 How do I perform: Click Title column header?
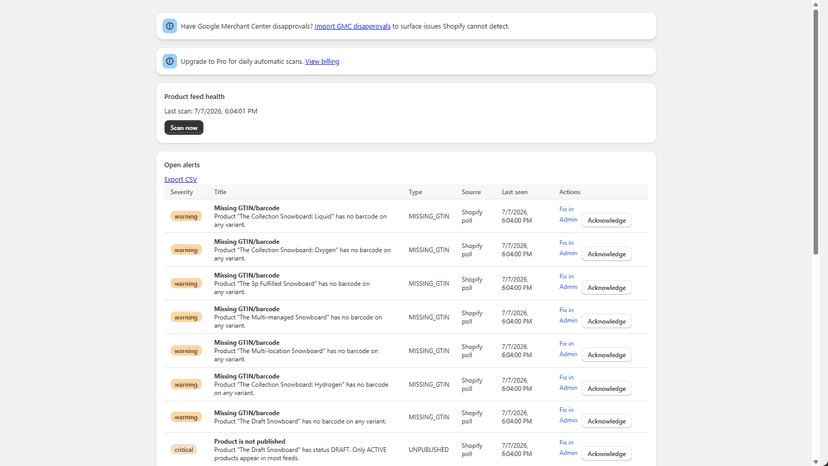pos(220,192)
